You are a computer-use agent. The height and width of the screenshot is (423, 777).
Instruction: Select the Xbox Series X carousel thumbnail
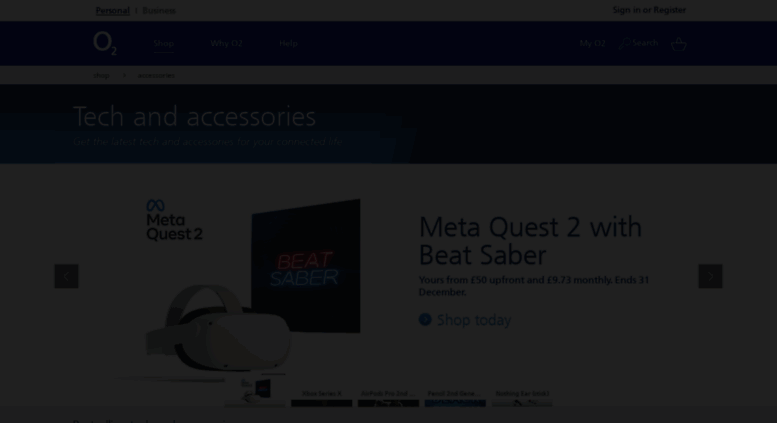(322, 398)
